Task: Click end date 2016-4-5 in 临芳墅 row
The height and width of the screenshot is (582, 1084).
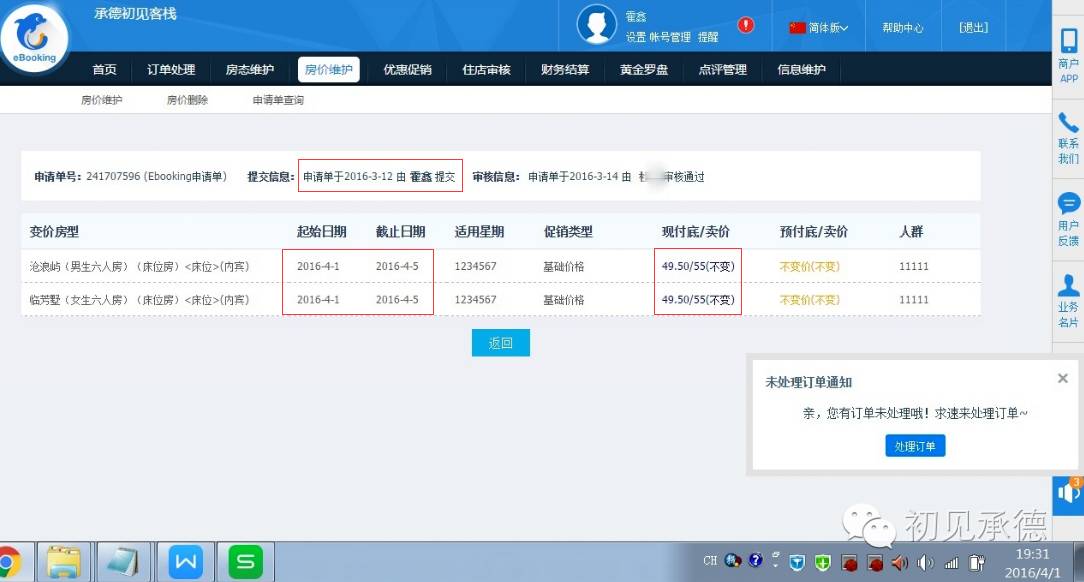Action: 397,300
